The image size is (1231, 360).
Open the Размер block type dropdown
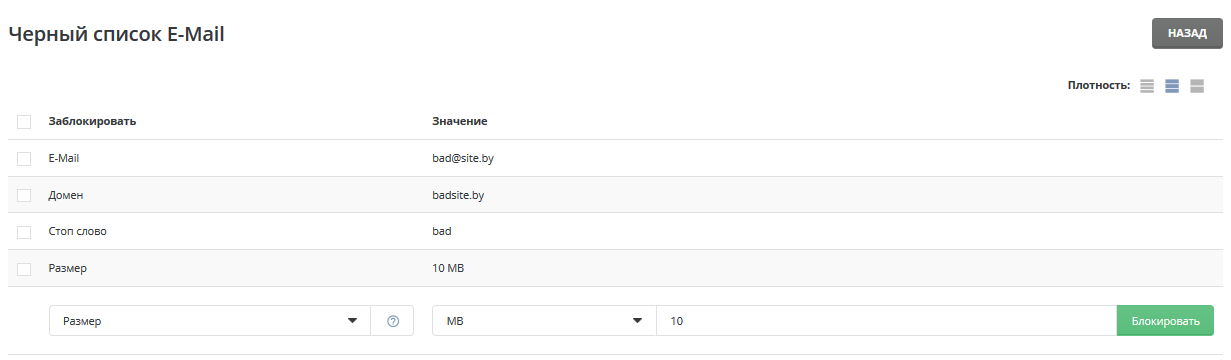point(210,321)
